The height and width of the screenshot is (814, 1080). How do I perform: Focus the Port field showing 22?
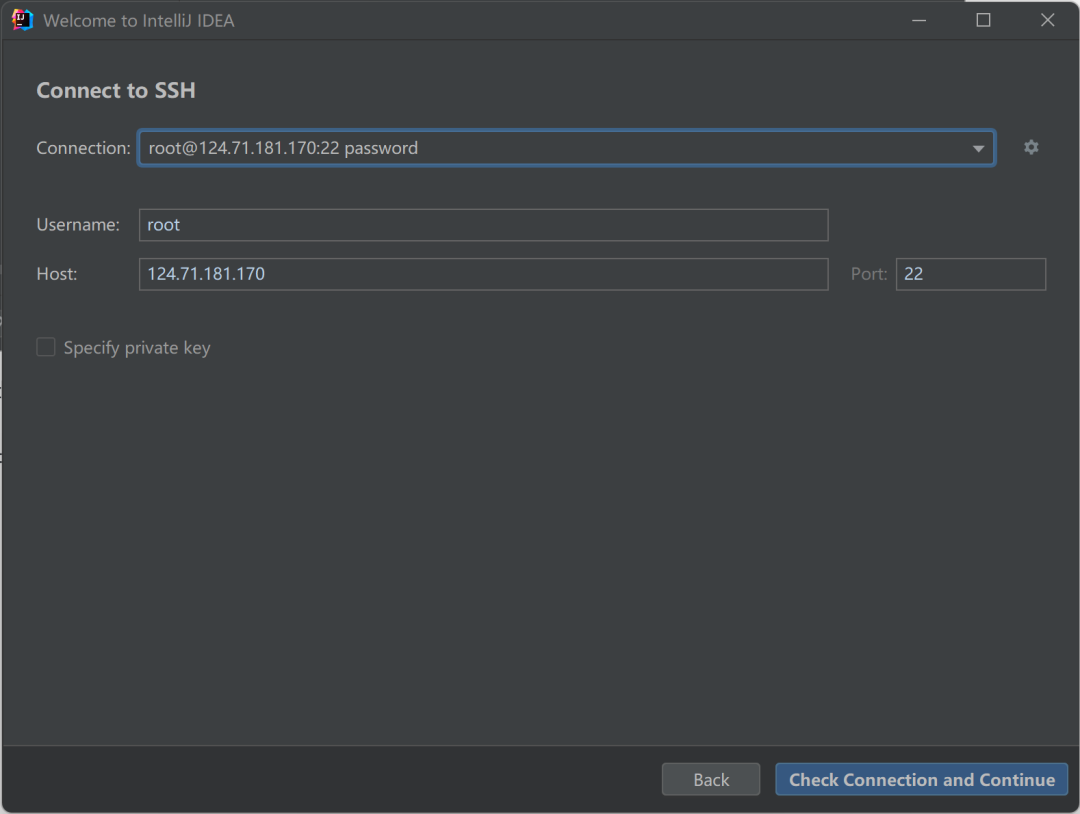coord(970,274)
